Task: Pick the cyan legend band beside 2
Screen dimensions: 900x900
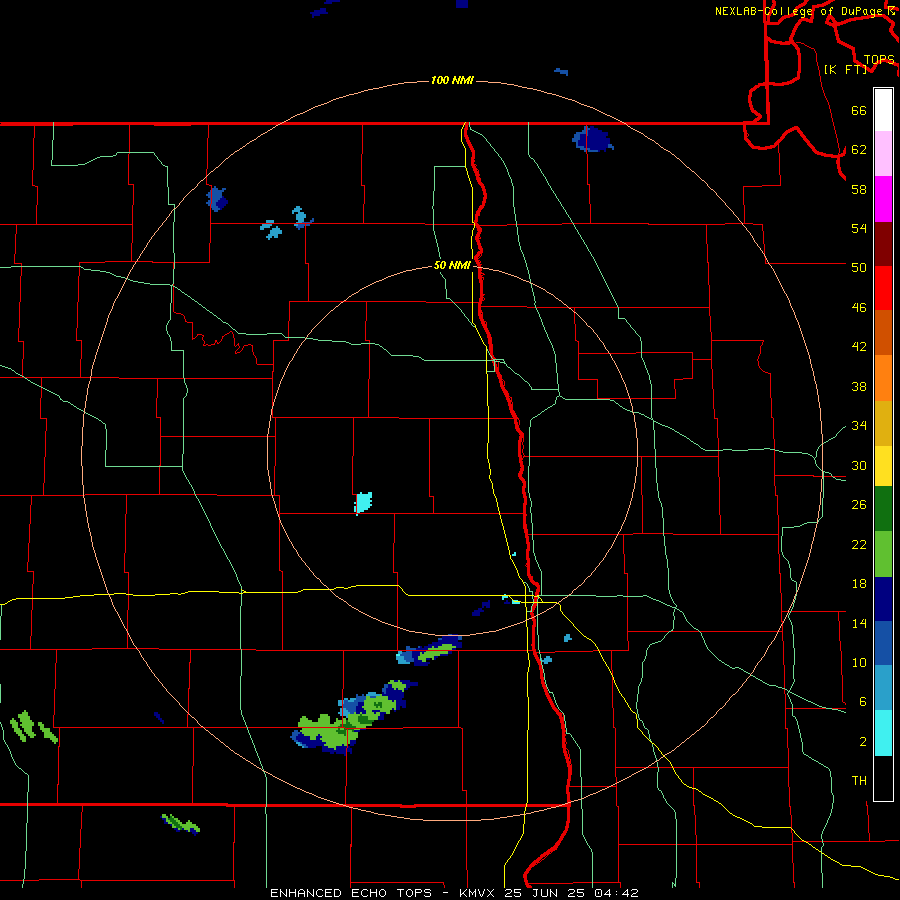Action: tap(883, 733)
